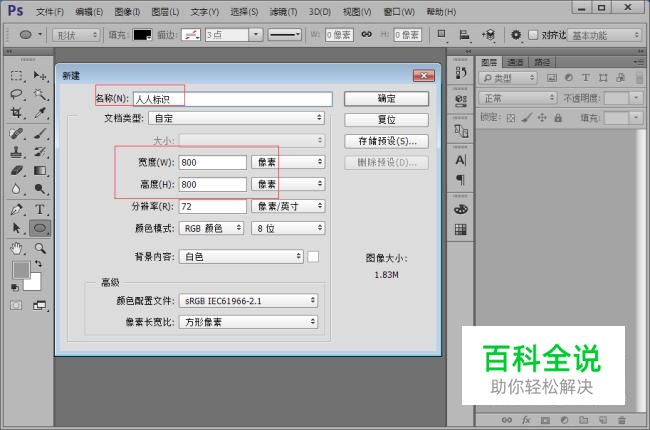Swap foreground and background colors icon
Image resolution: width=650 pixels, height=430 pixels.
(x=38, y=263)
